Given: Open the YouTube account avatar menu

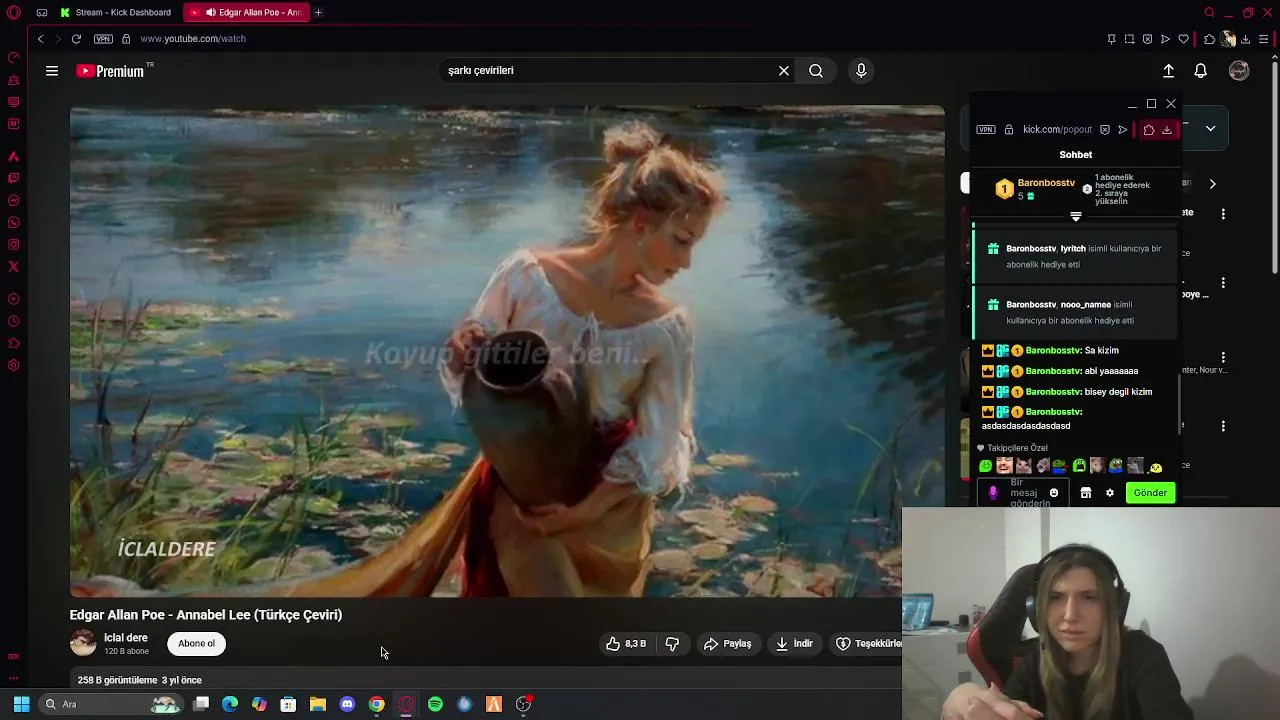Looking at the screenshot, I should (x=1239, y=71).
